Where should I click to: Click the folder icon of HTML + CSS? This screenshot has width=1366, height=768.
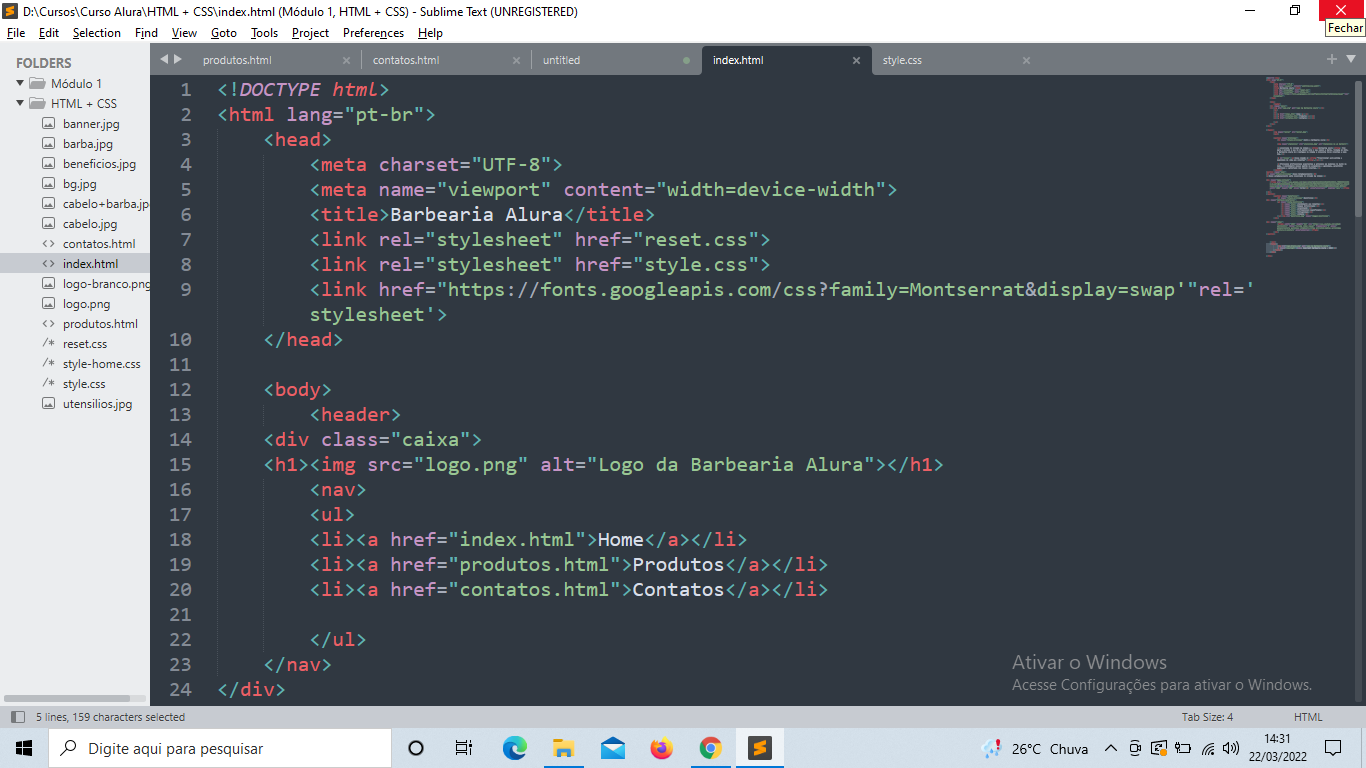coord(37,104)
